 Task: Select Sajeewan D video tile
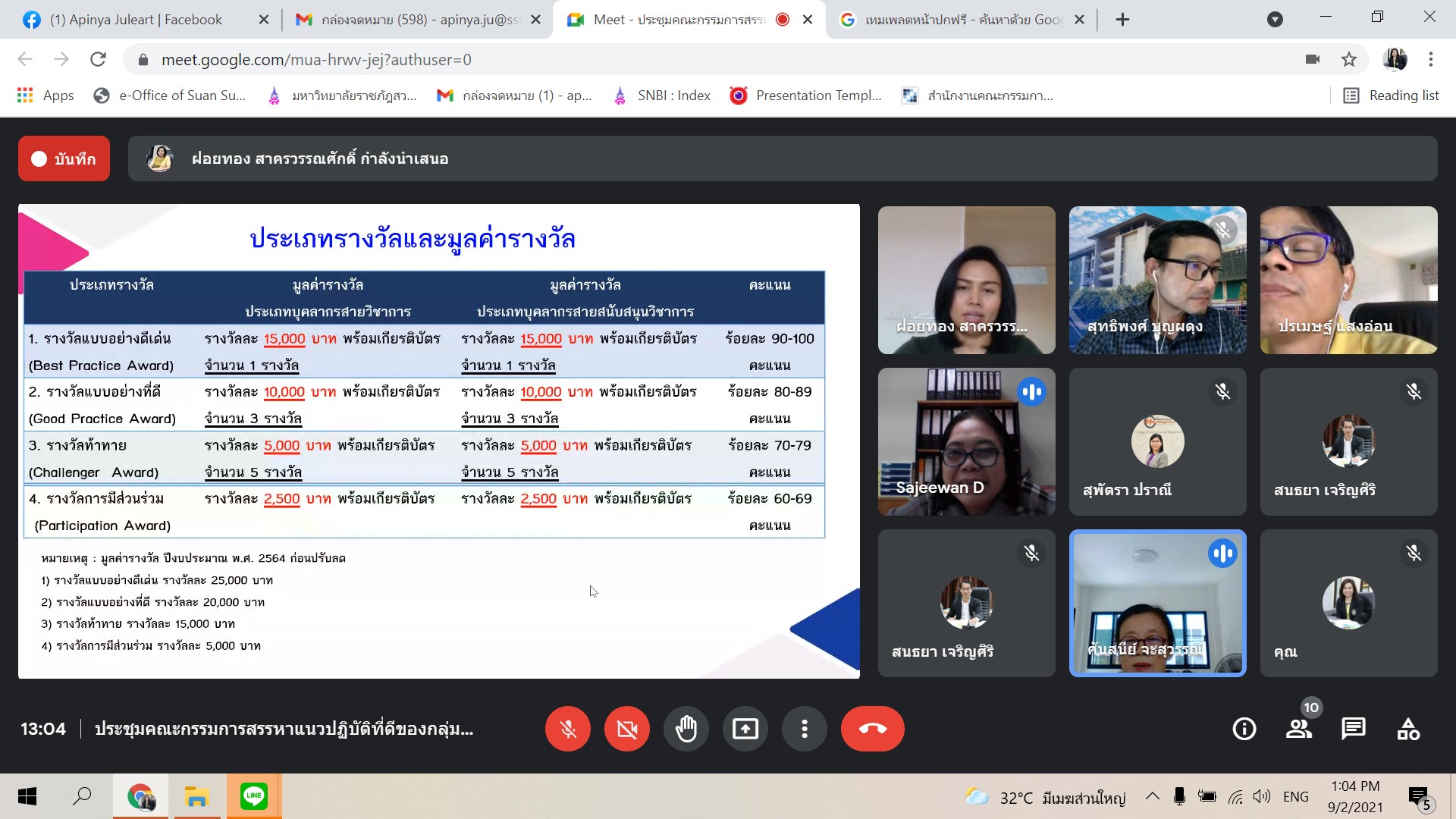[x=966, y=441]
